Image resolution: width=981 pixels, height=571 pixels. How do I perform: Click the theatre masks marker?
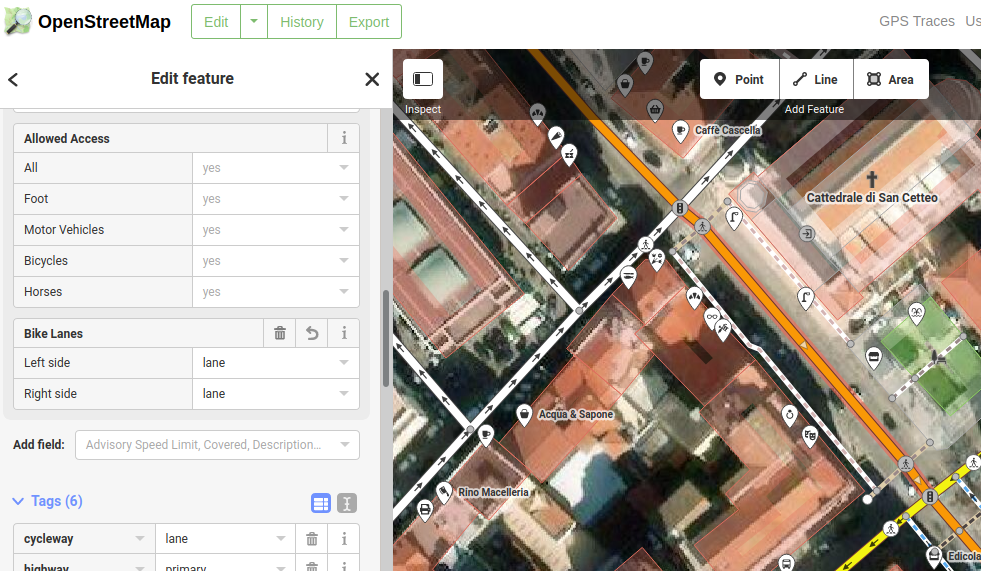(x=810, y=435)
